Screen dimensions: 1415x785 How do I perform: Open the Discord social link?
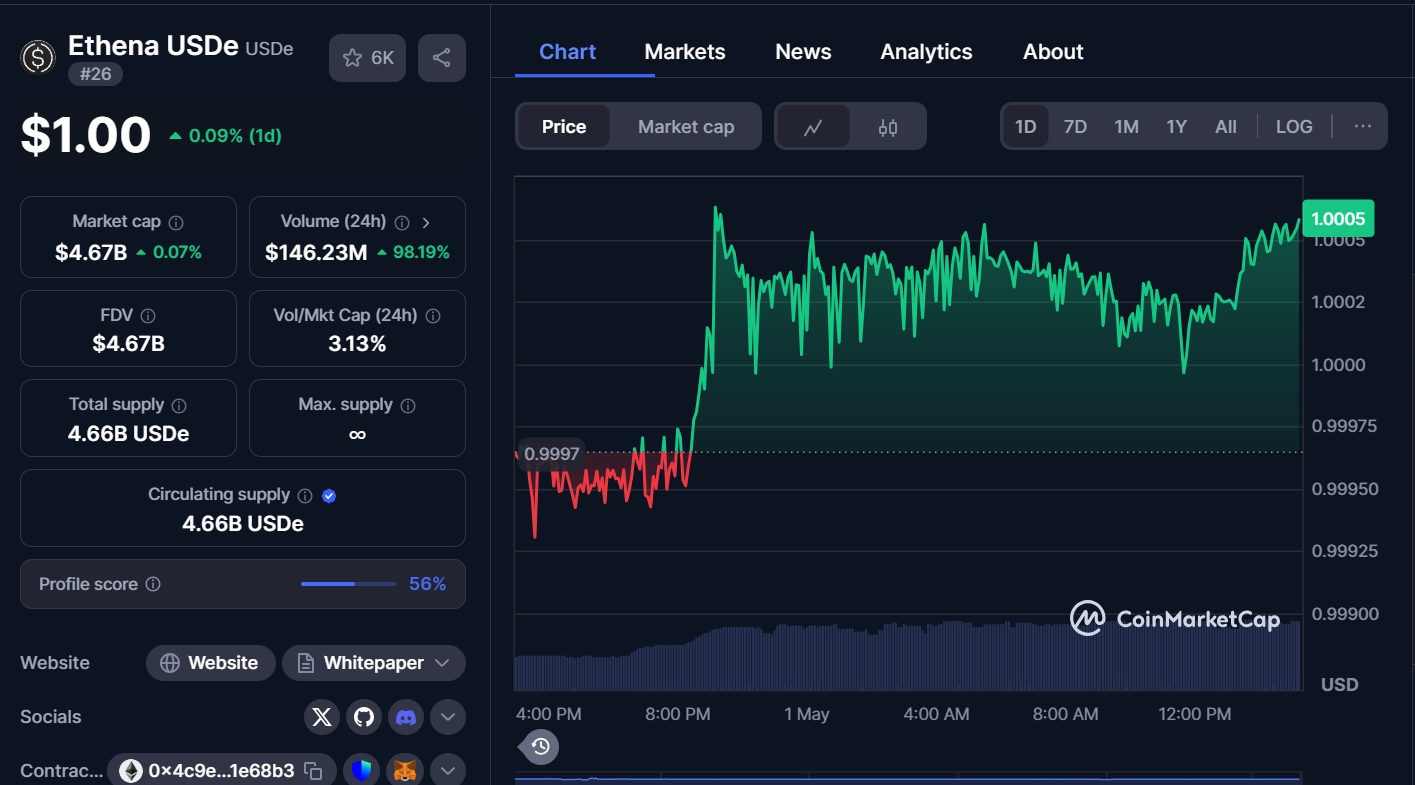(406, 717)
